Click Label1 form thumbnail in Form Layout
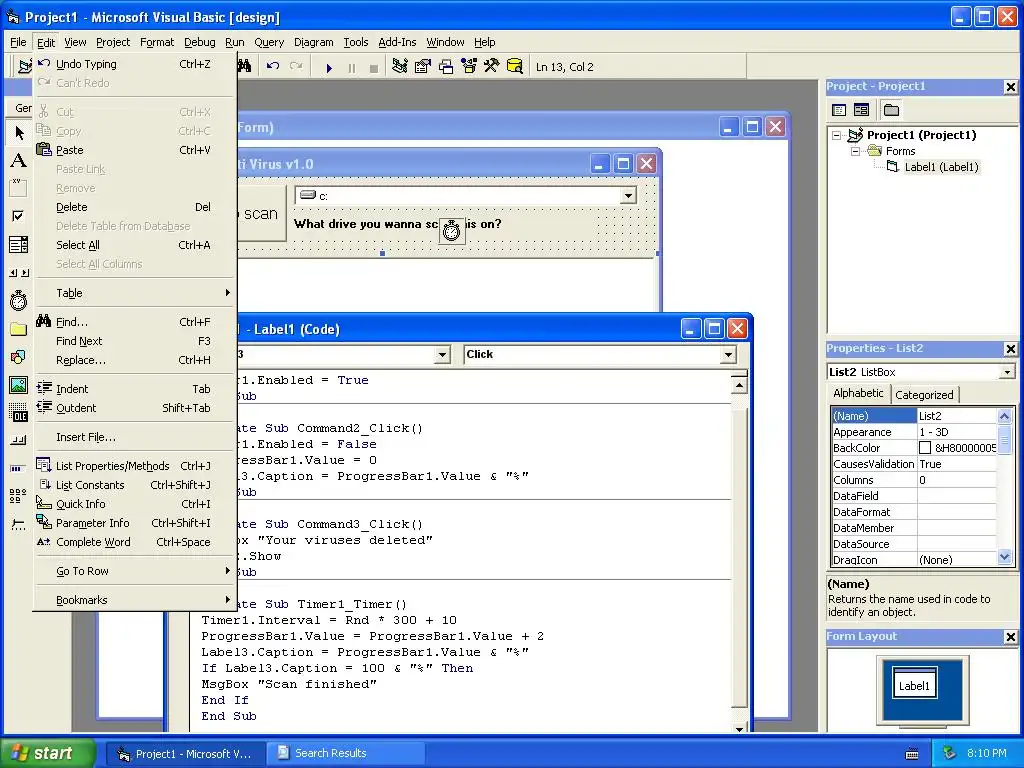The image size is (1024, 768). (x=914, y=683)
